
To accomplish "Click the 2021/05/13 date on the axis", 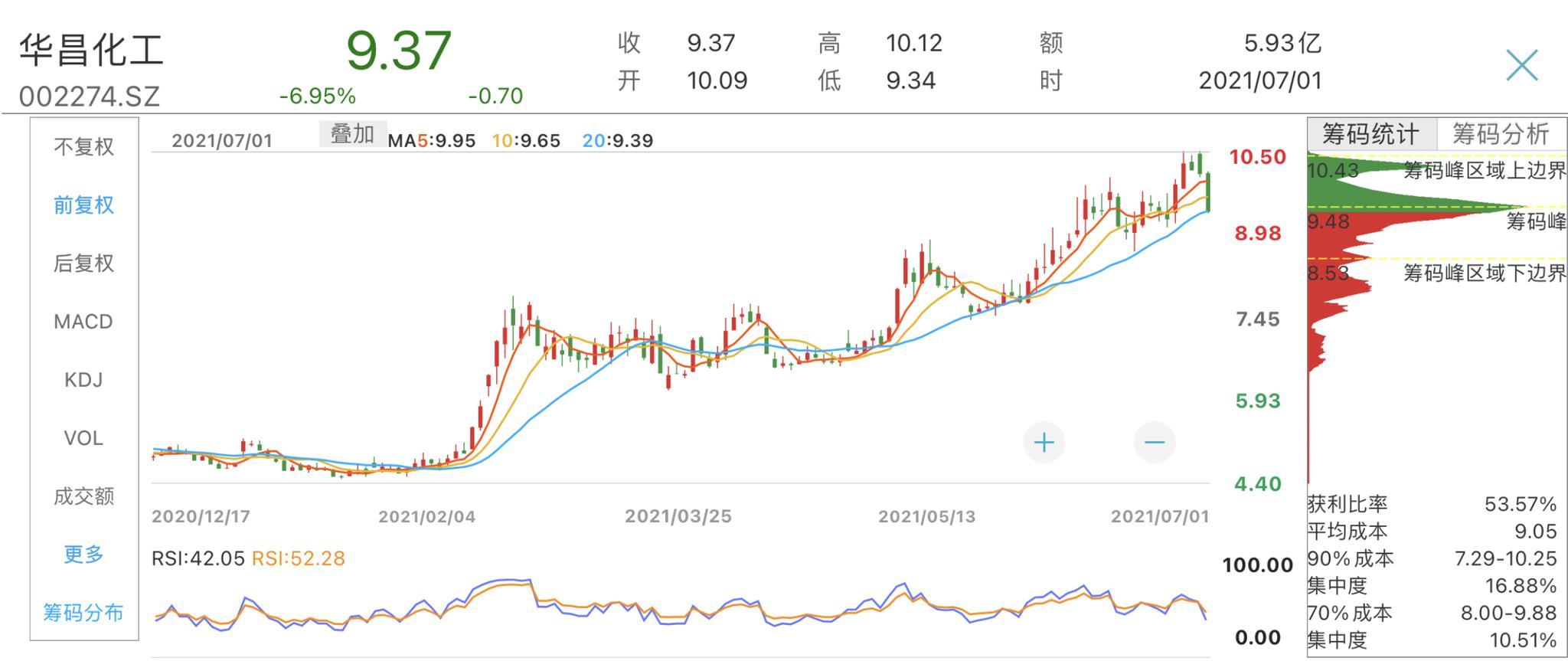I will point(926,516).
